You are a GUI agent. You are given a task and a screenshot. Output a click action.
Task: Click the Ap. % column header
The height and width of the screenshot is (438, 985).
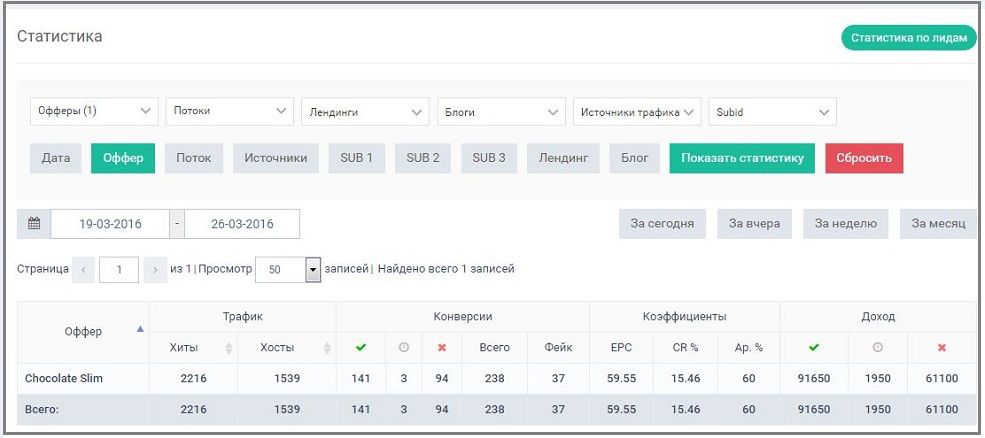click(x=748, y=348)
